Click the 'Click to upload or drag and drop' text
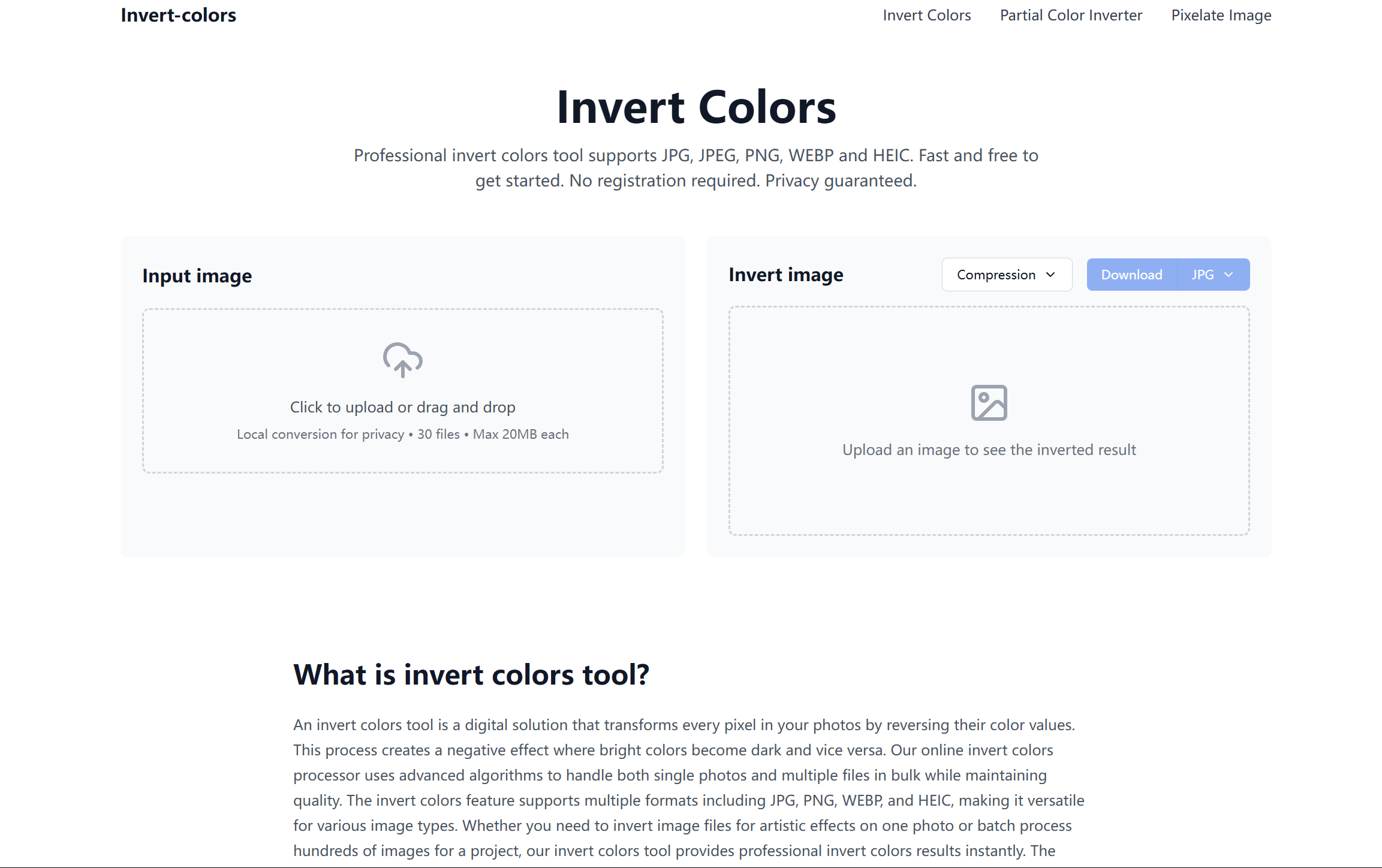 [402, 406]
